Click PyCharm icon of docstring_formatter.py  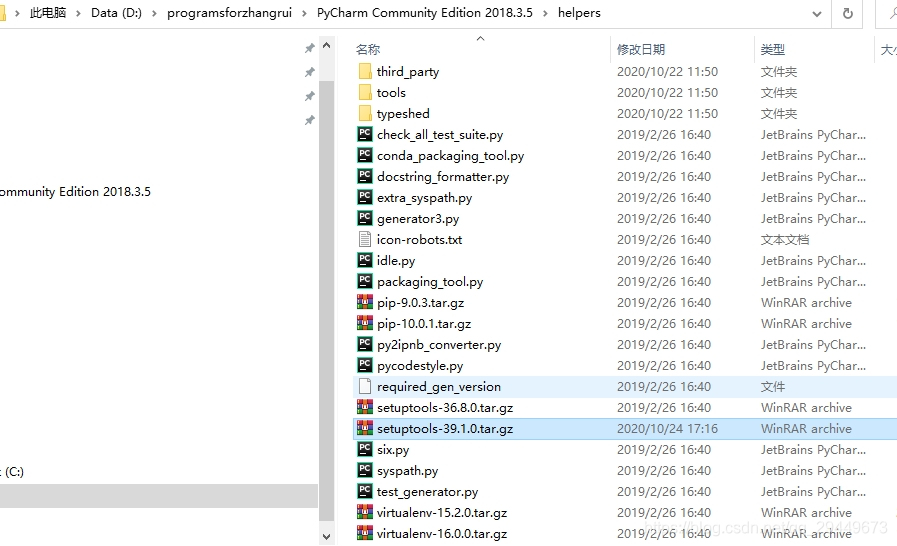pyautogui.click(x=365, y=176)
